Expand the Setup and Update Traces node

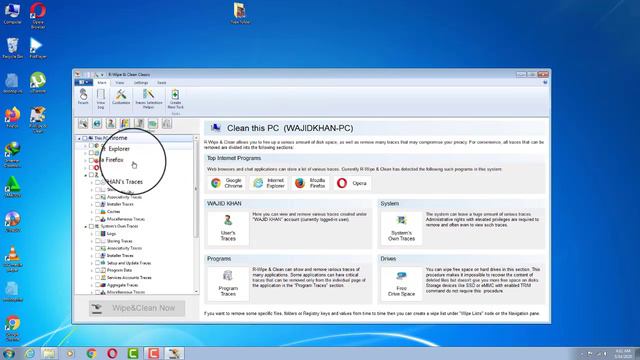tap(92, 263)
